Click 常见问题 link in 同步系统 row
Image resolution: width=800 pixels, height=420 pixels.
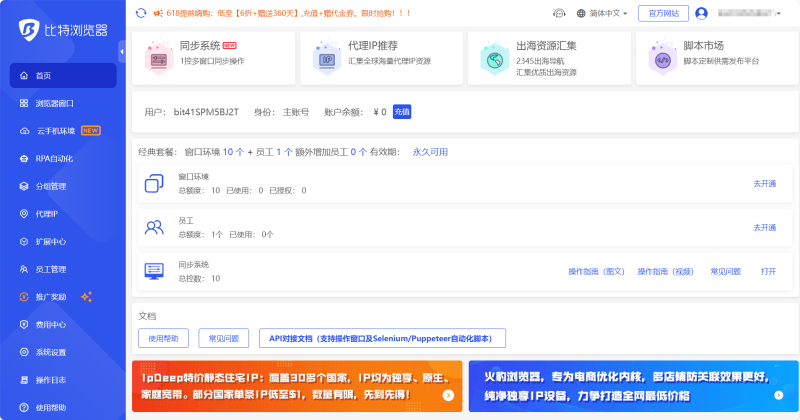(726, 271)
